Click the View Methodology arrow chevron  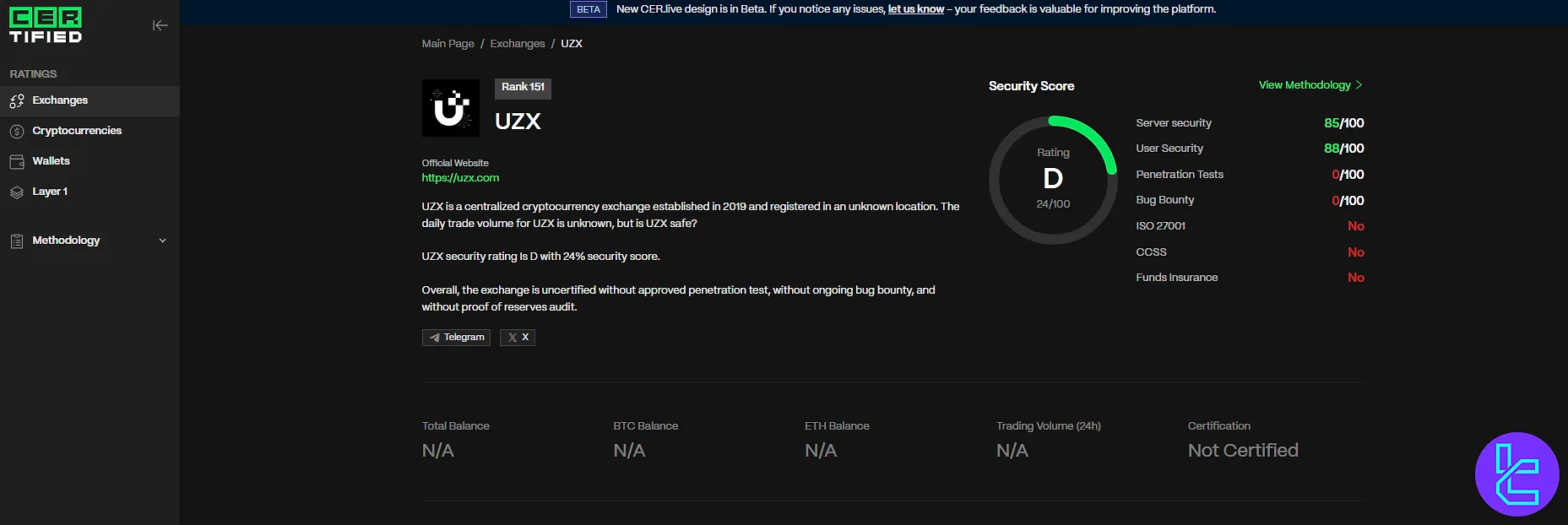[x=1359, y=85]
